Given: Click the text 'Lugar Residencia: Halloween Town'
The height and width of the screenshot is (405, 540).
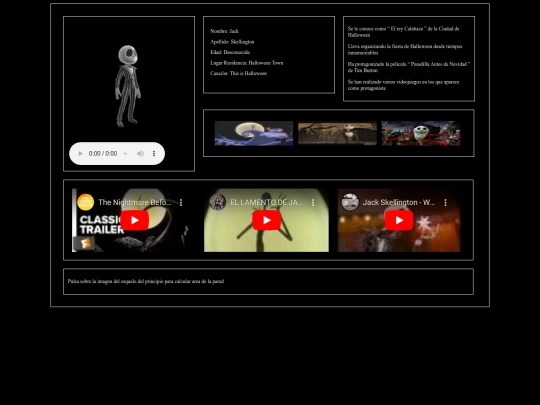Looking at the screenshot, I should point(247,63).
